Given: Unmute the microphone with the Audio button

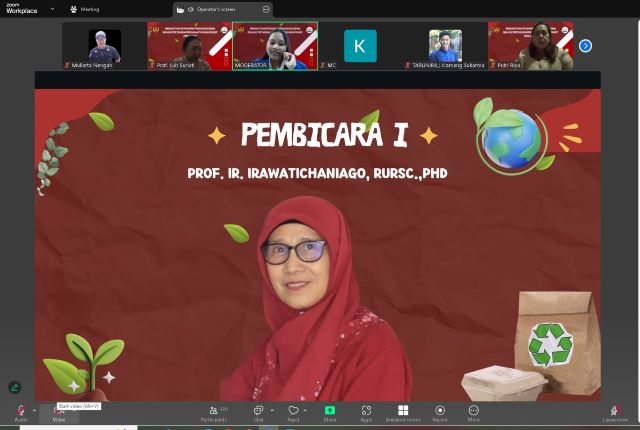Looking at the screenshot, I should point(21,412).
